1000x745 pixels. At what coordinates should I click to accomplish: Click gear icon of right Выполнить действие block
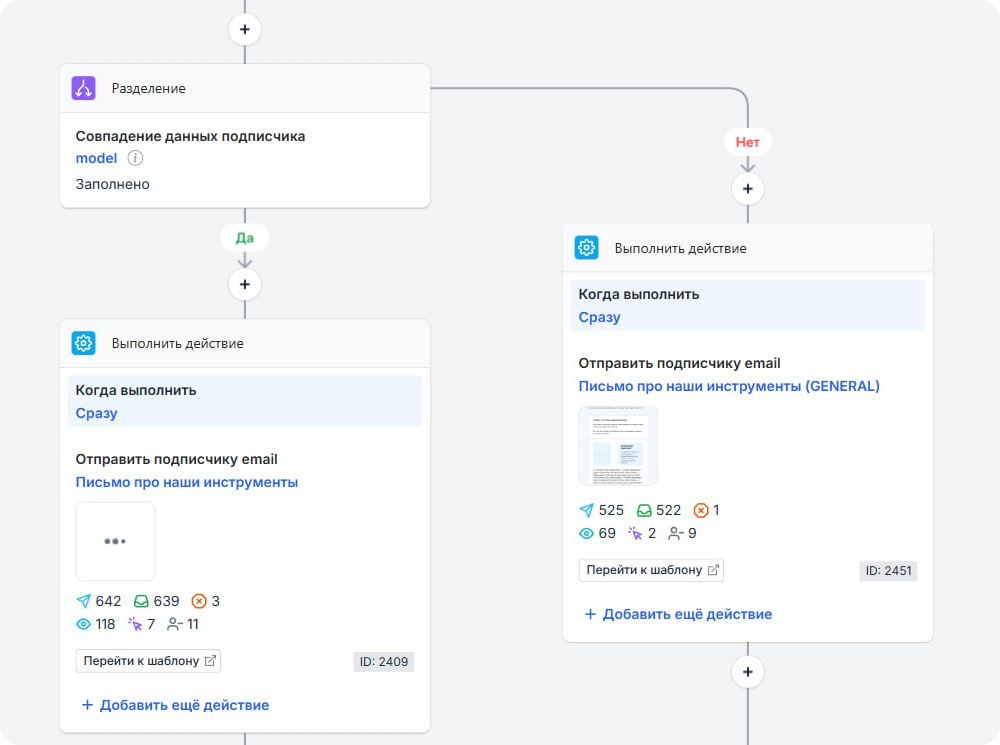586,248
